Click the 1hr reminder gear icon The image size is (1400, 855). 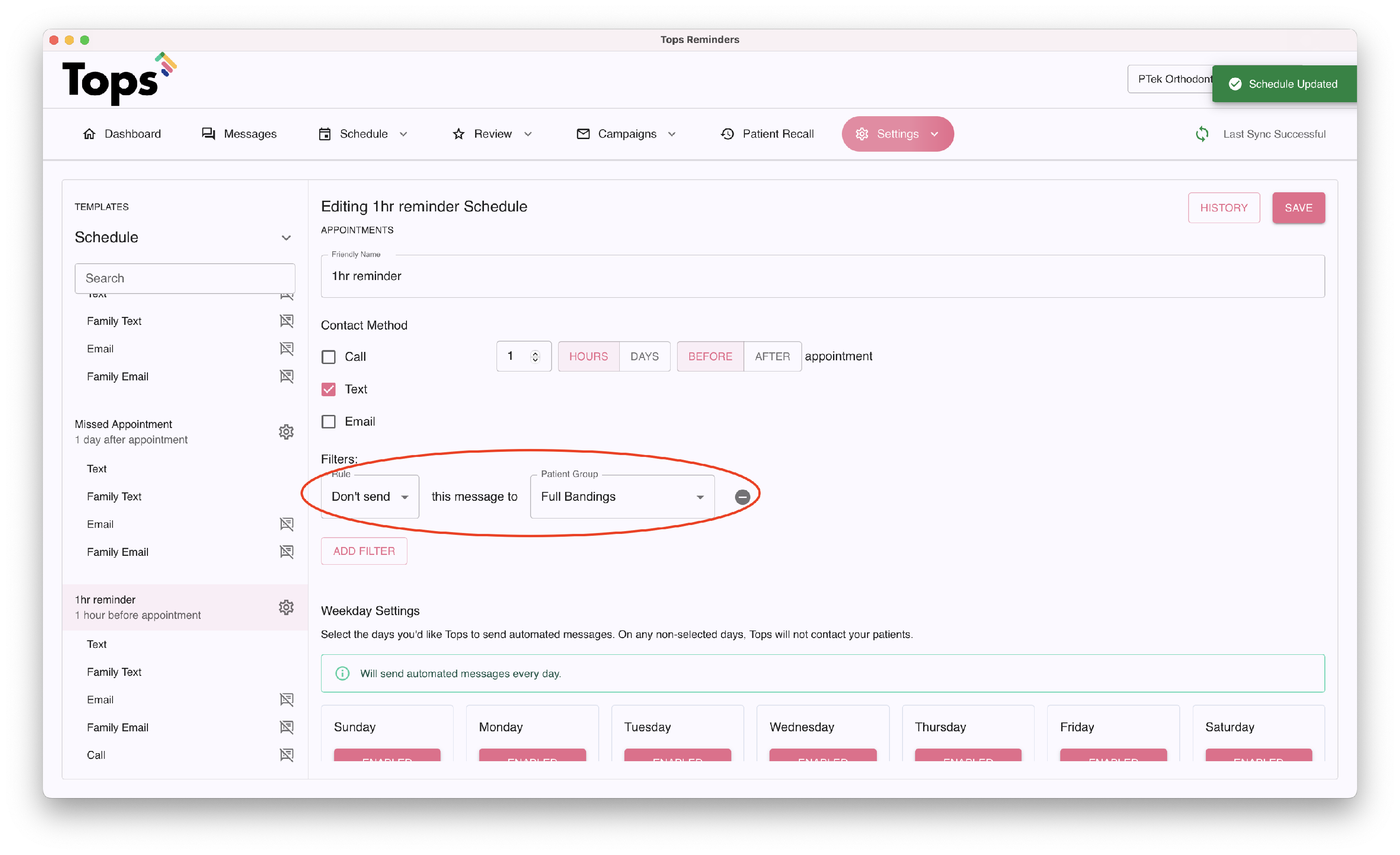point(286,607)
